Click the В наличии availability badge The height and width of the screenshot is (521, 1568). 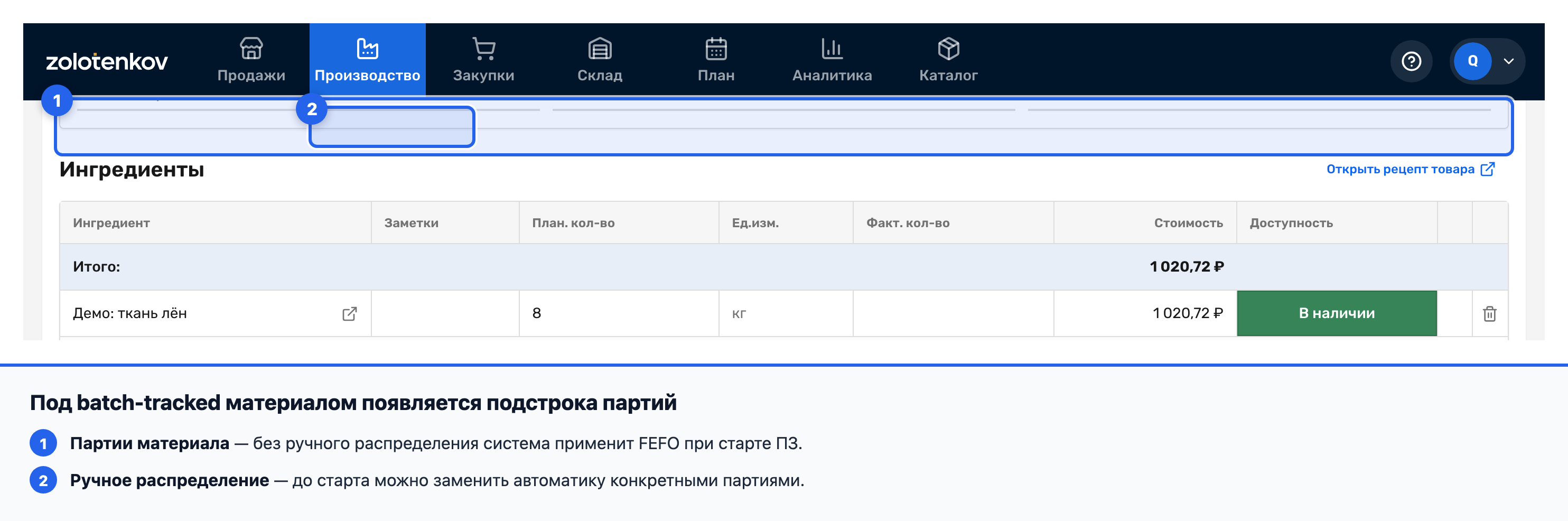pos(1337,313)
